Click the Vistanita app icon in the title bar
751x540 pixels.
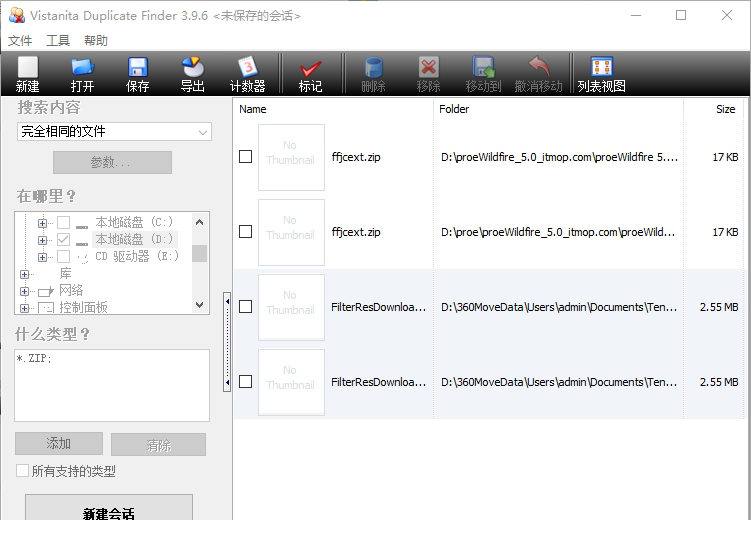pyautogui.click(x=17, y=15)
